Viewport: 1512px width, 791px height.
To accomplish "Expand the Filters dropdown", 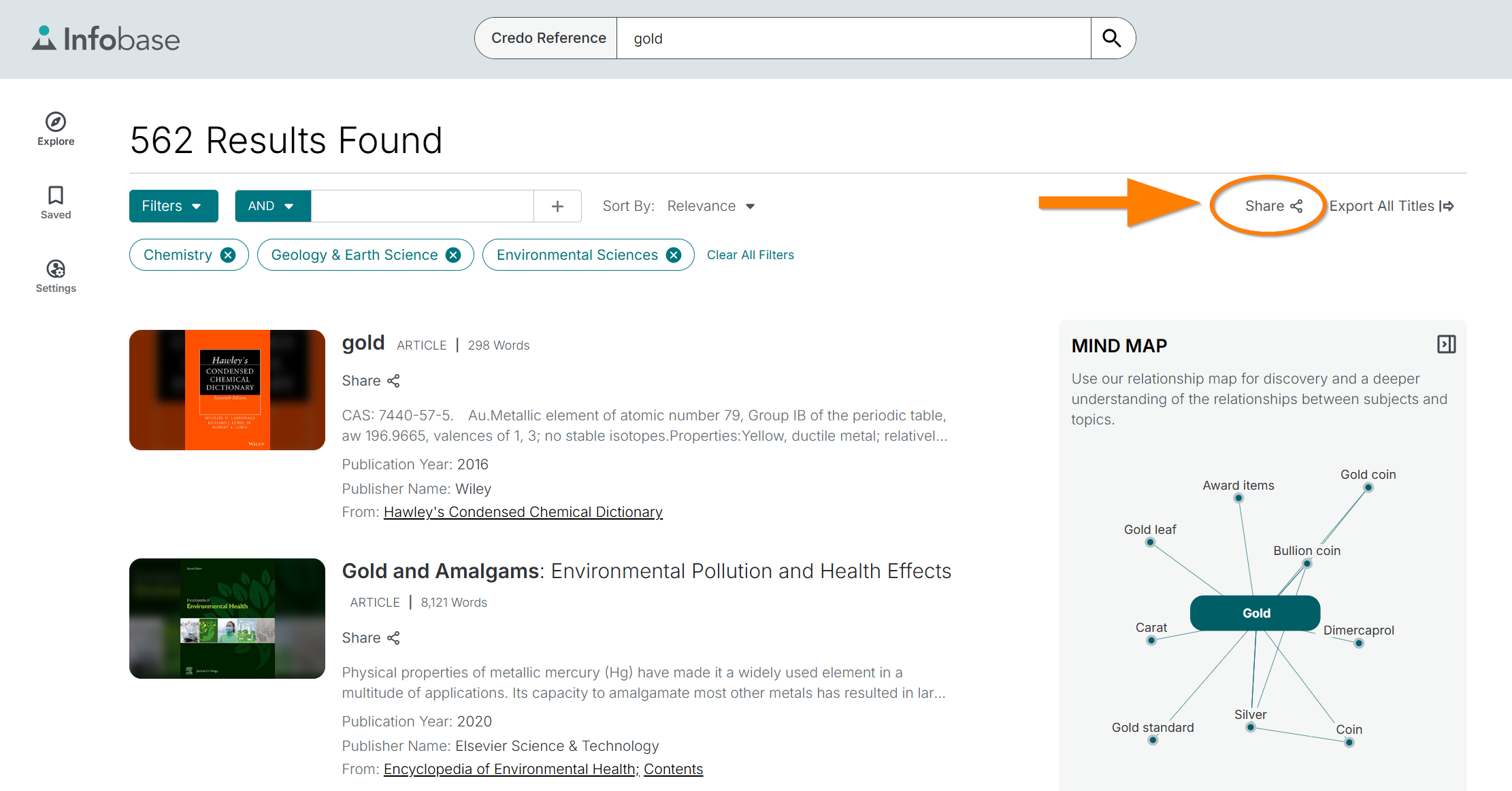I will pos(174,206).
